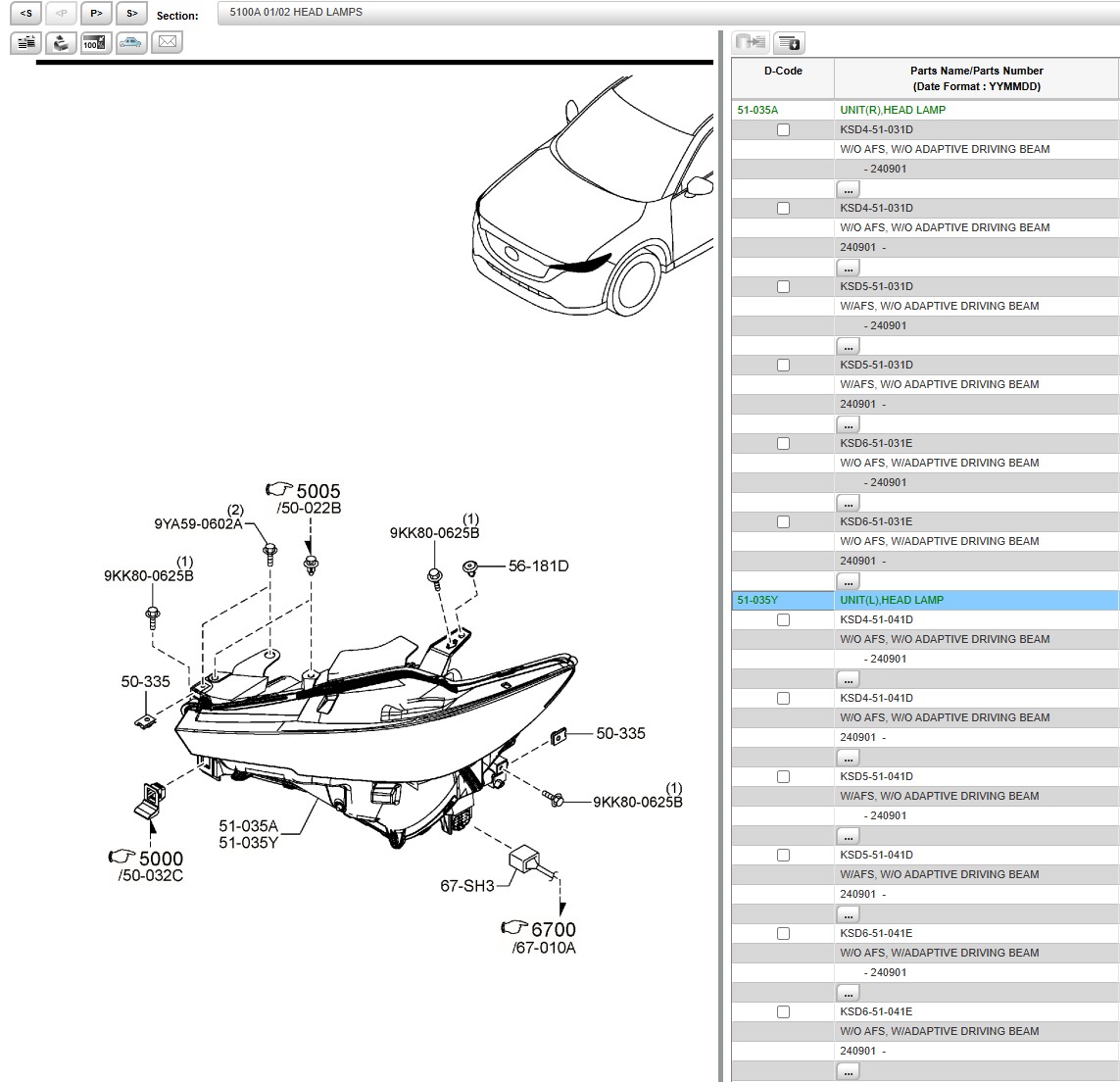Click the previous section '<S' button
This screenshot has width=1120, height=1082.
pyautogui.click(x=26, y=14)
